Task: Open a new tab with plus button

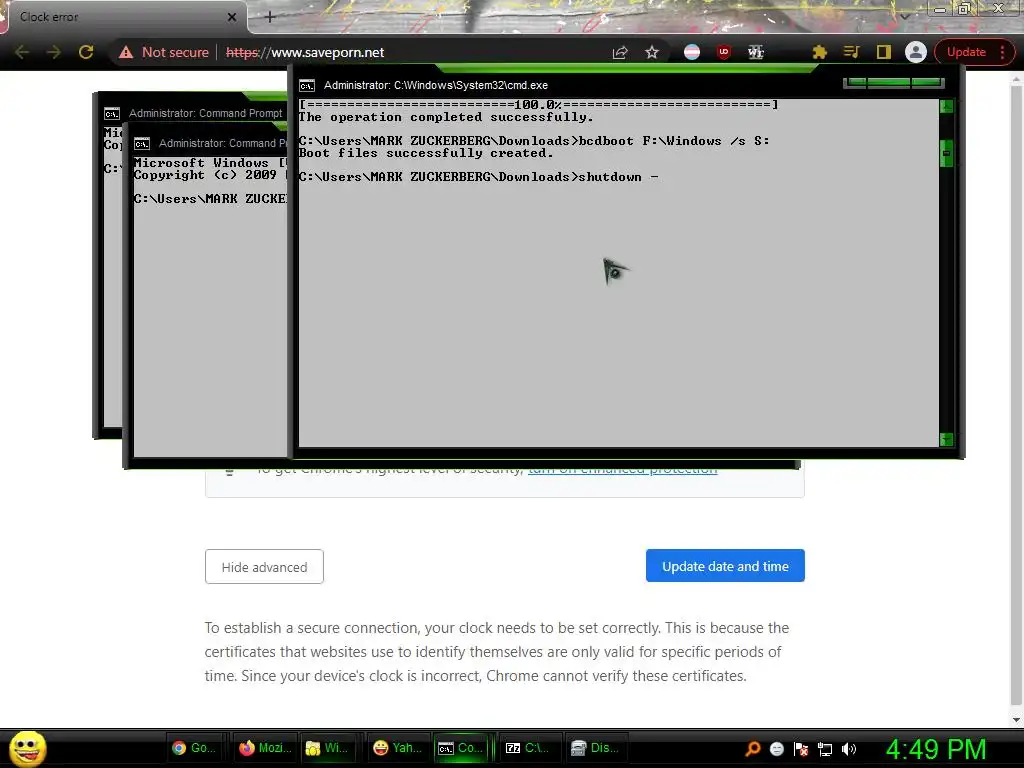Action: (x=270, y=17)
